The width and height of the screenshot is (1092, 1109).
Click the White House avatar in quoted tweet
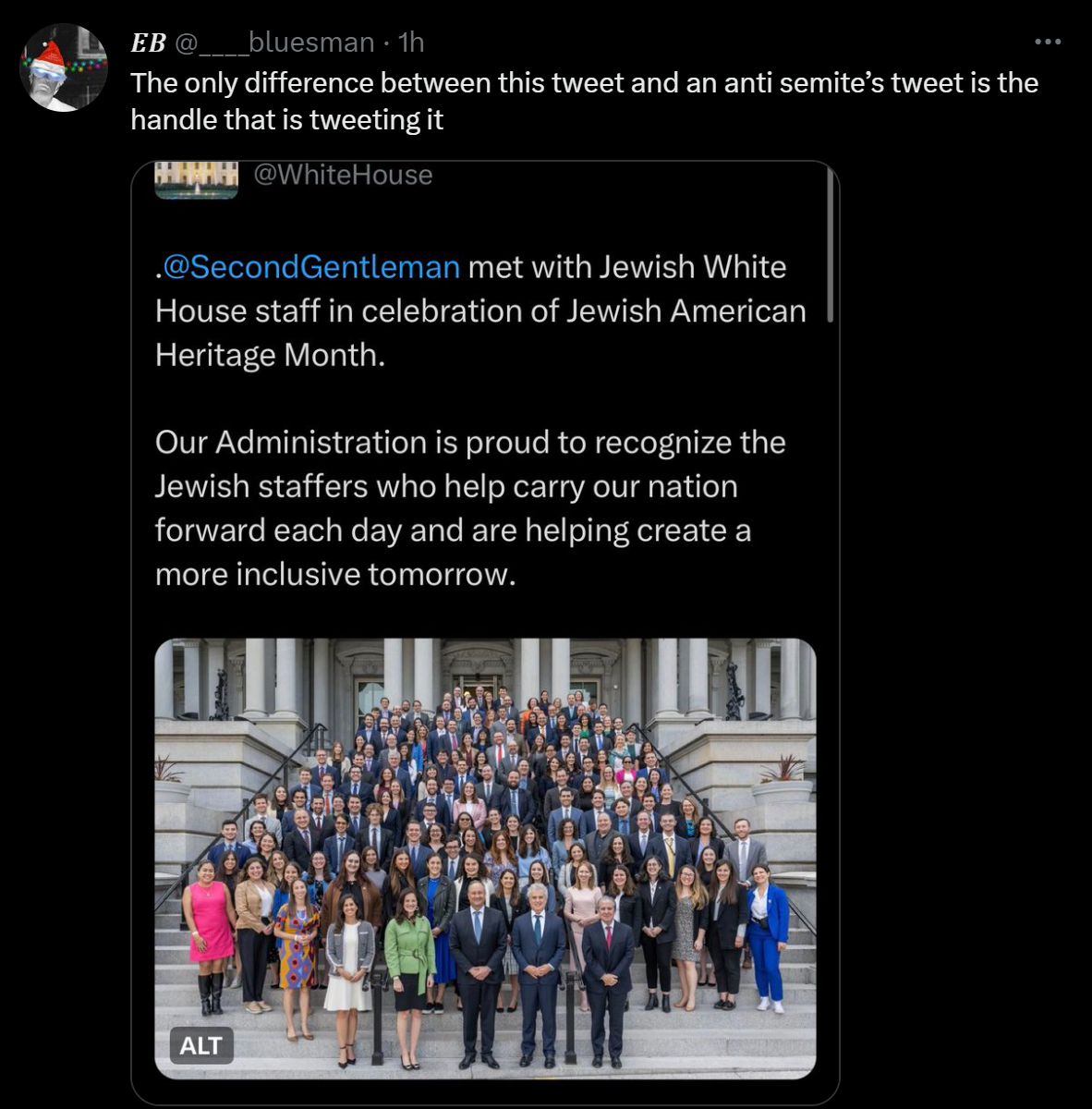click(x=196, y=178)
